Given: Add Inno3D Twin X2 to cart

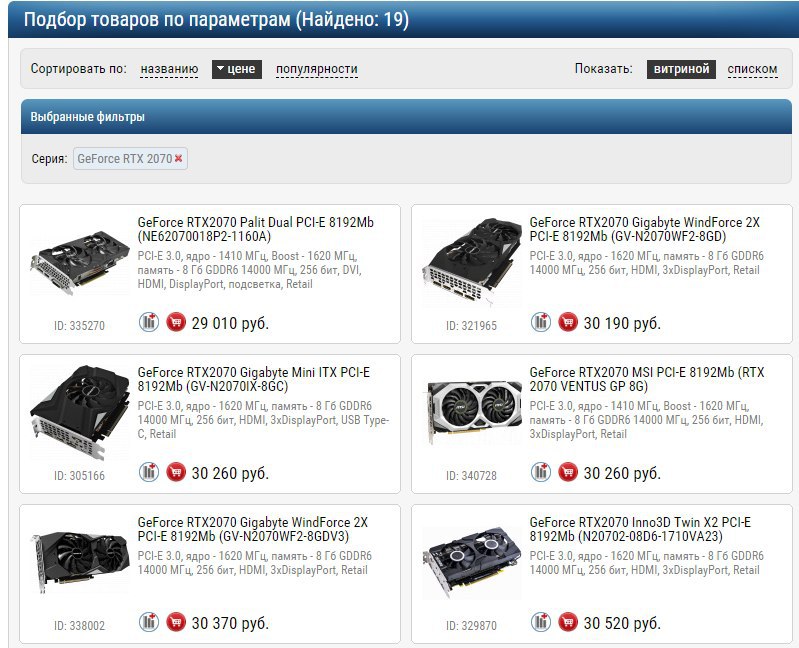Looking at the screenshot, I should [x=568, y=622].
